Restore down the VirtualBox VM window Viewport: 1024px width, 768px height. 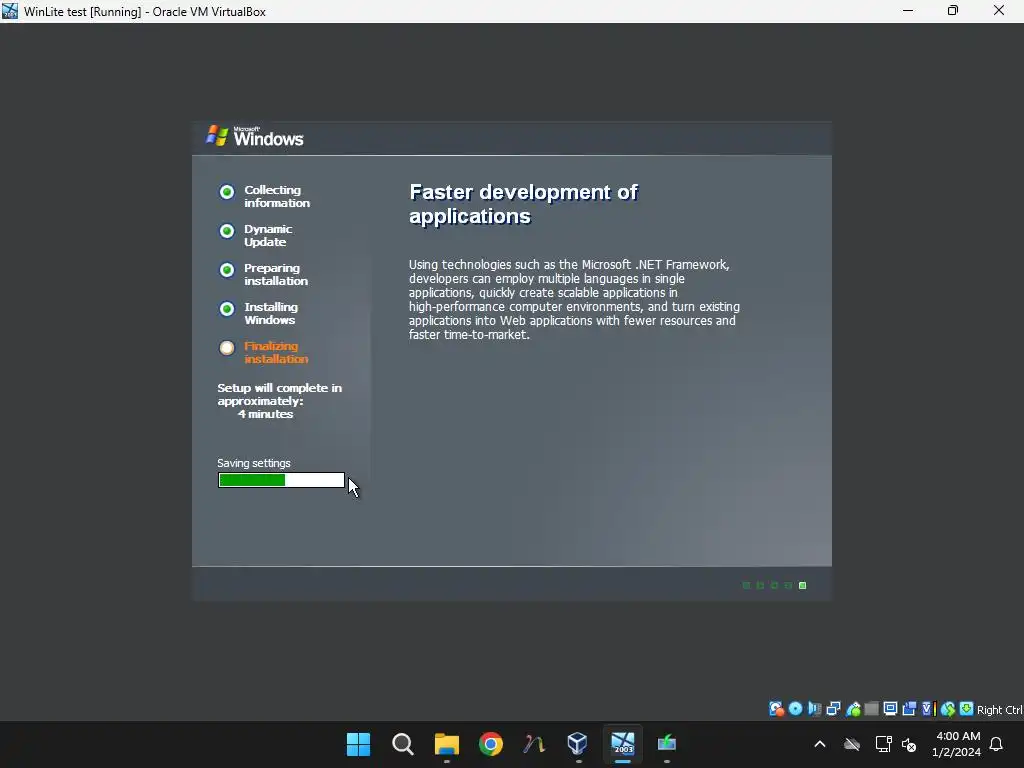tap(953, 11)
